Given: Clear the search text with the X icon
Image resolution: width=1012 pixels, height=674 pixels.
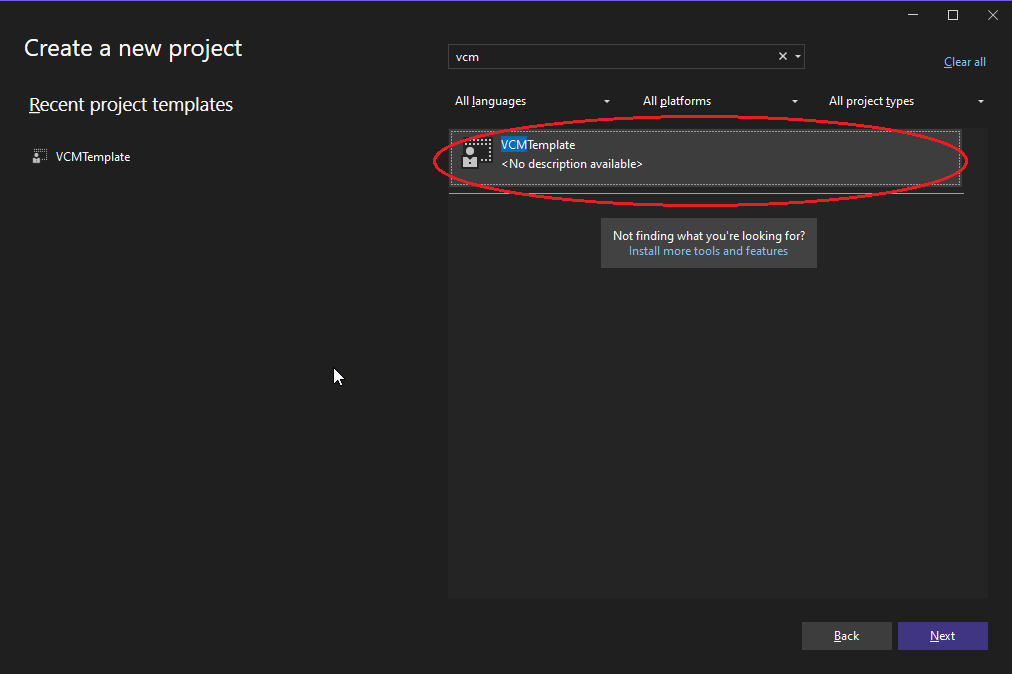Looking at the screenshot, I should point(783,57).
